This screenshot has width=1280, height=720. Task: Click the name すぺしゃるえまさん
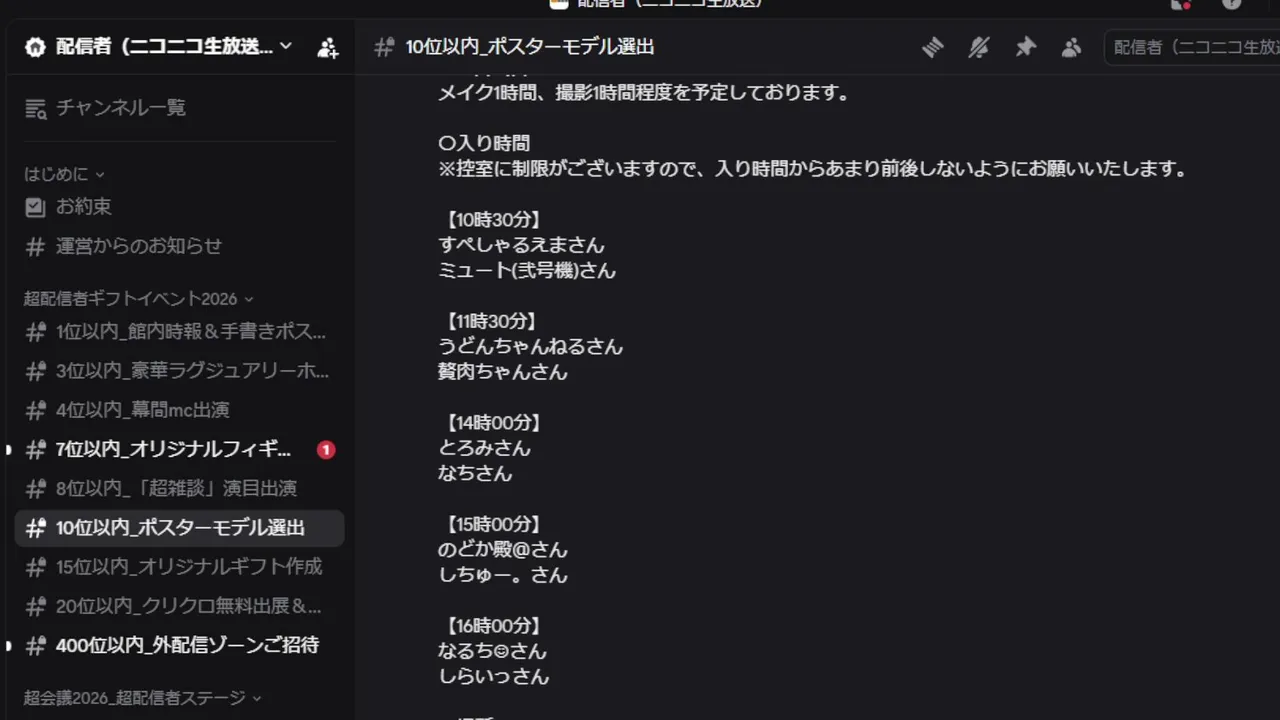pos(521,245)
